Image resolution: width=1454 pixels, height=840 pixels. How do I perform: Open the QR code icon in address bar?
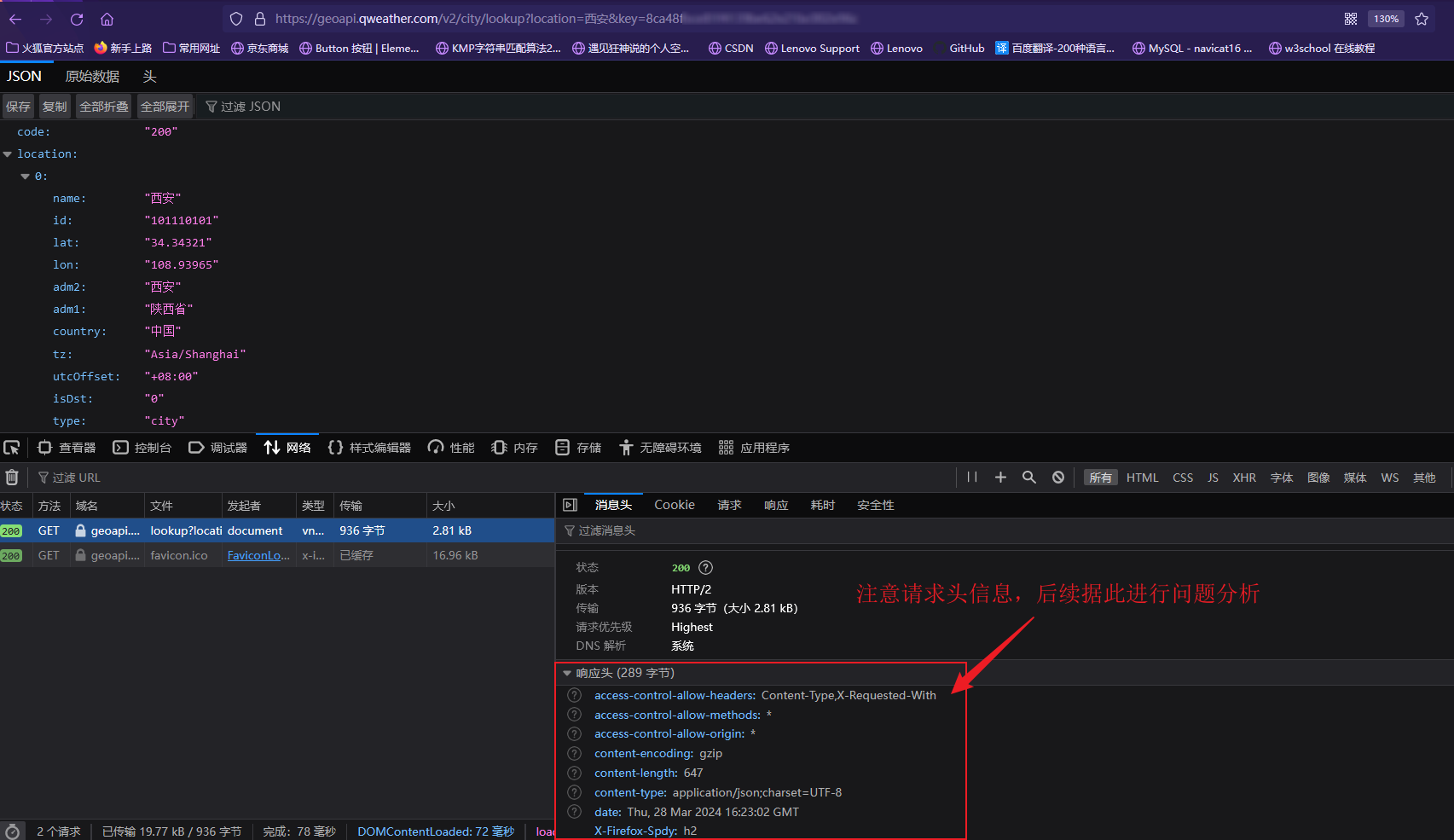(x=1351, y=19)
